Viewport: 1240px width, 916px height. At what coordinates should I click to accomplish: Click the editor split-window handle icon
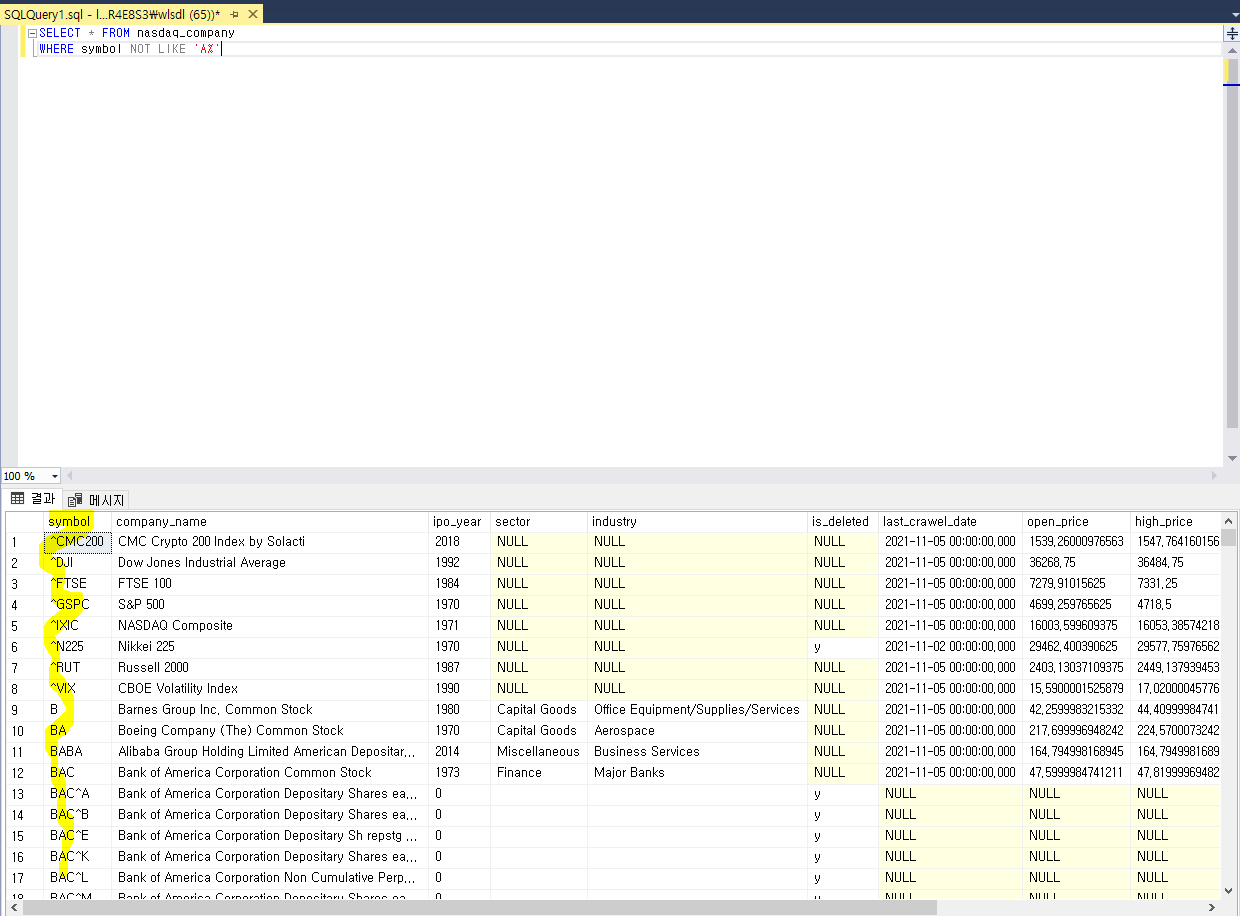click(x=1232, y=33)
